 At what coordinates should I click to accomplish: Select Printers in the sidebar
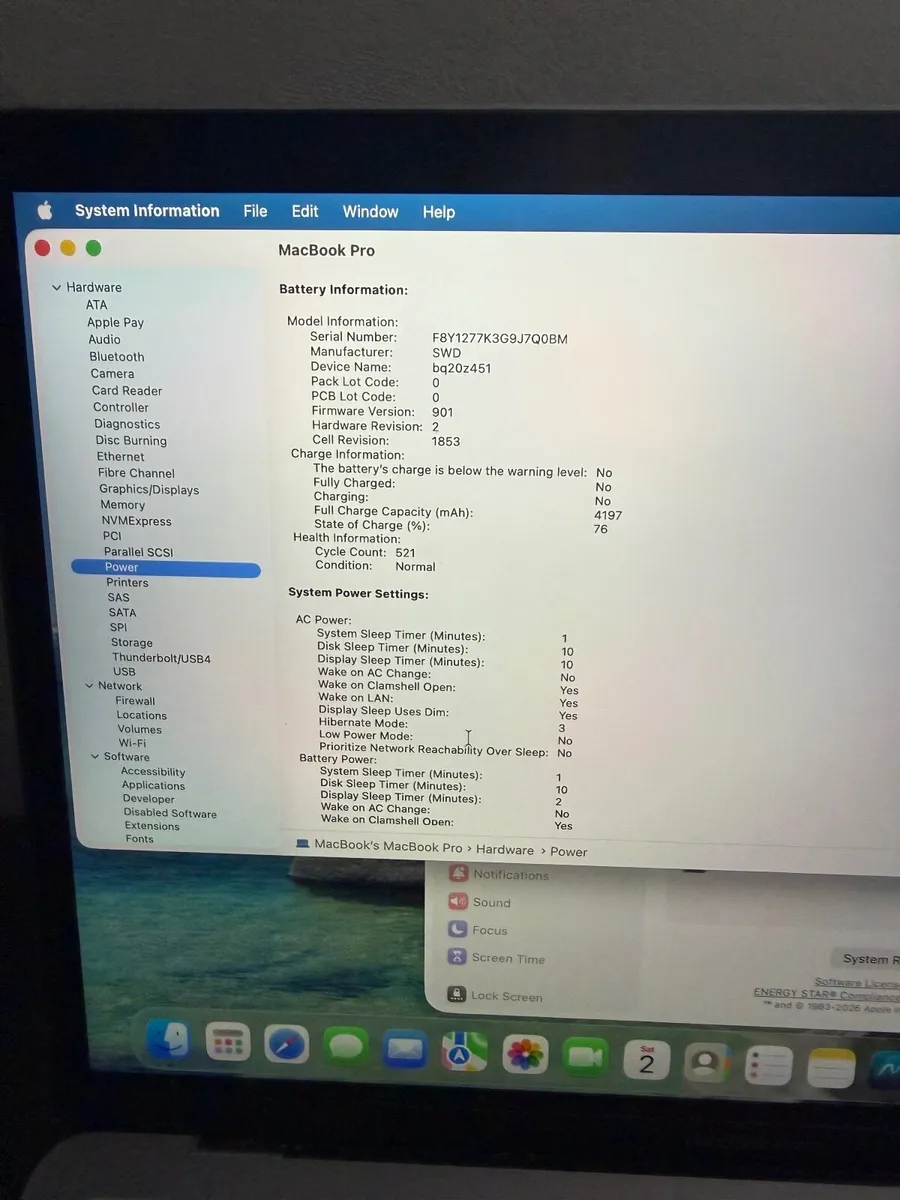pyautogui.click(x=127, y=582)
